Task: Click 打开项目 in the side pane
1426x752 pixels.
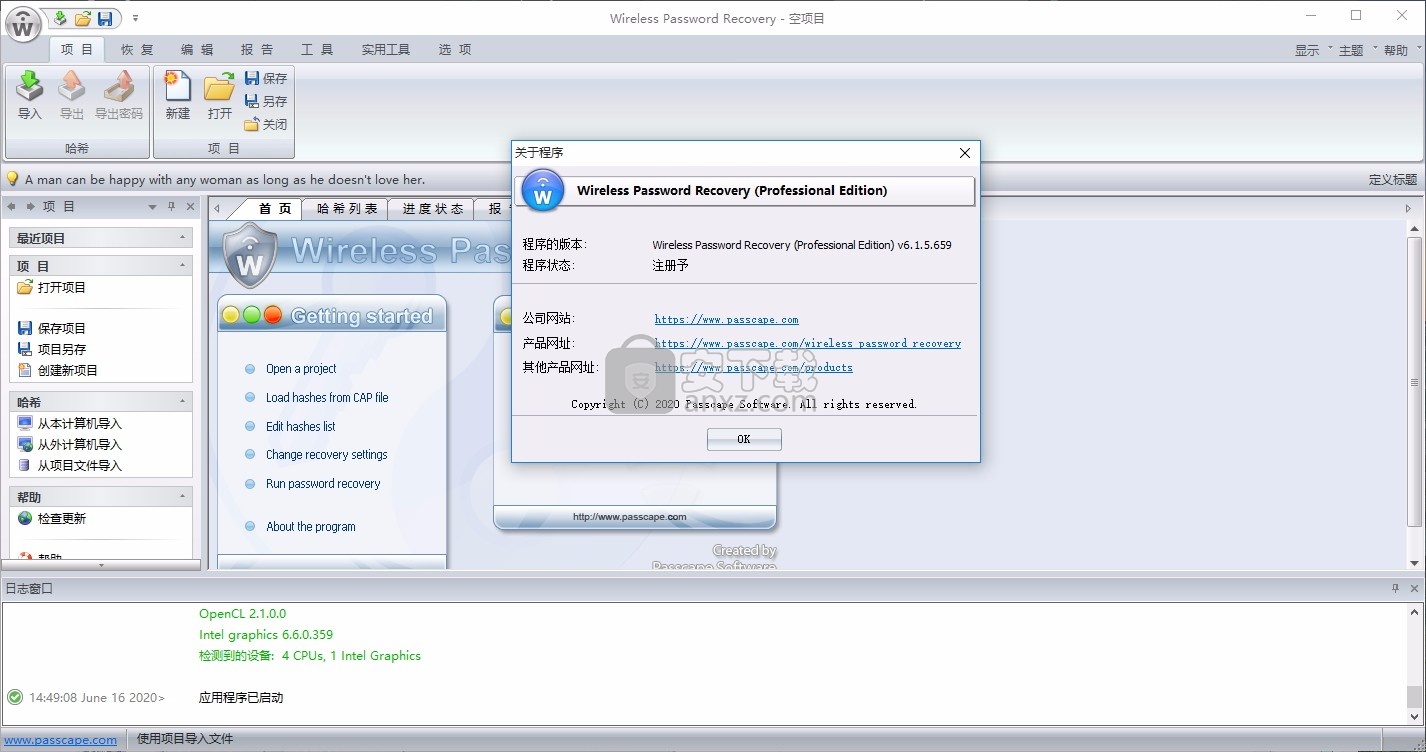Action: [x=52, y=287]
